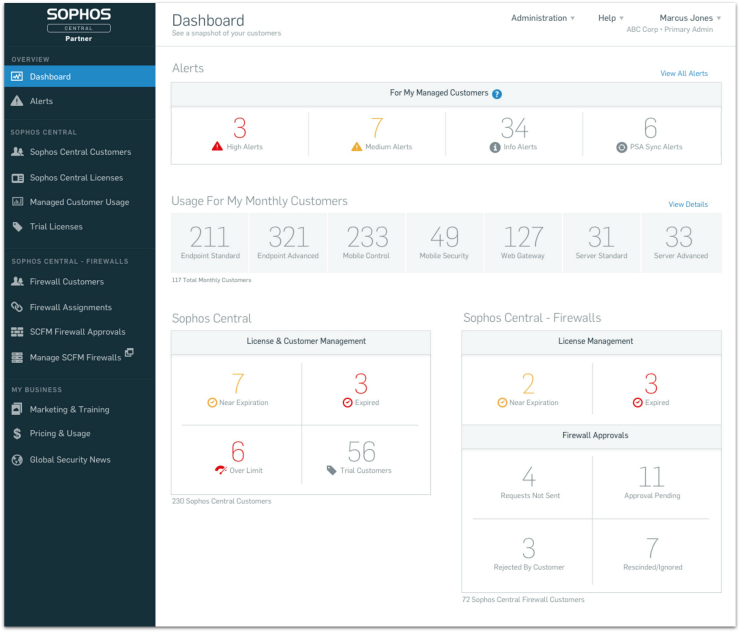Open Sophos Central Licenses page

coord(80,178)
